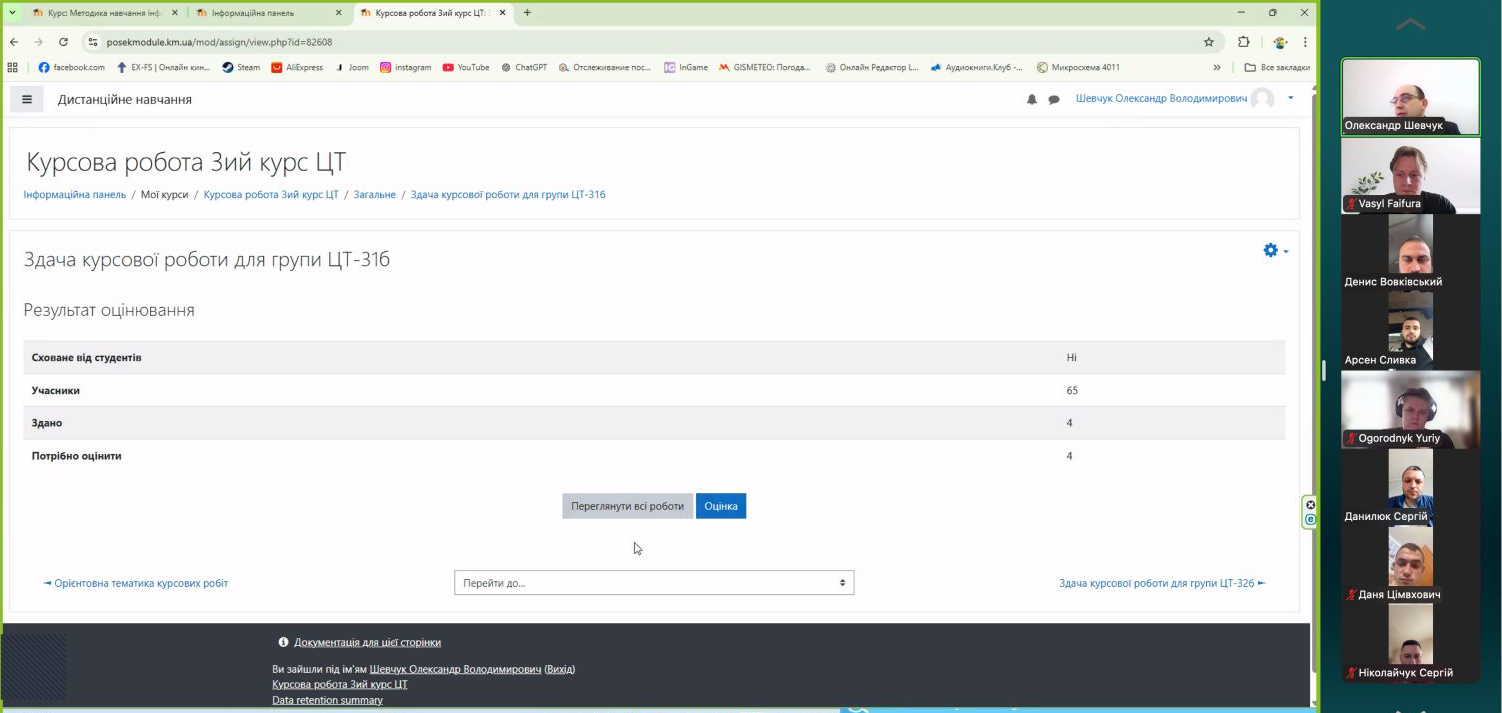Select Vasyl Faifura's video thumbnail
1502x713 pixels.
(x=1410, y=175)
